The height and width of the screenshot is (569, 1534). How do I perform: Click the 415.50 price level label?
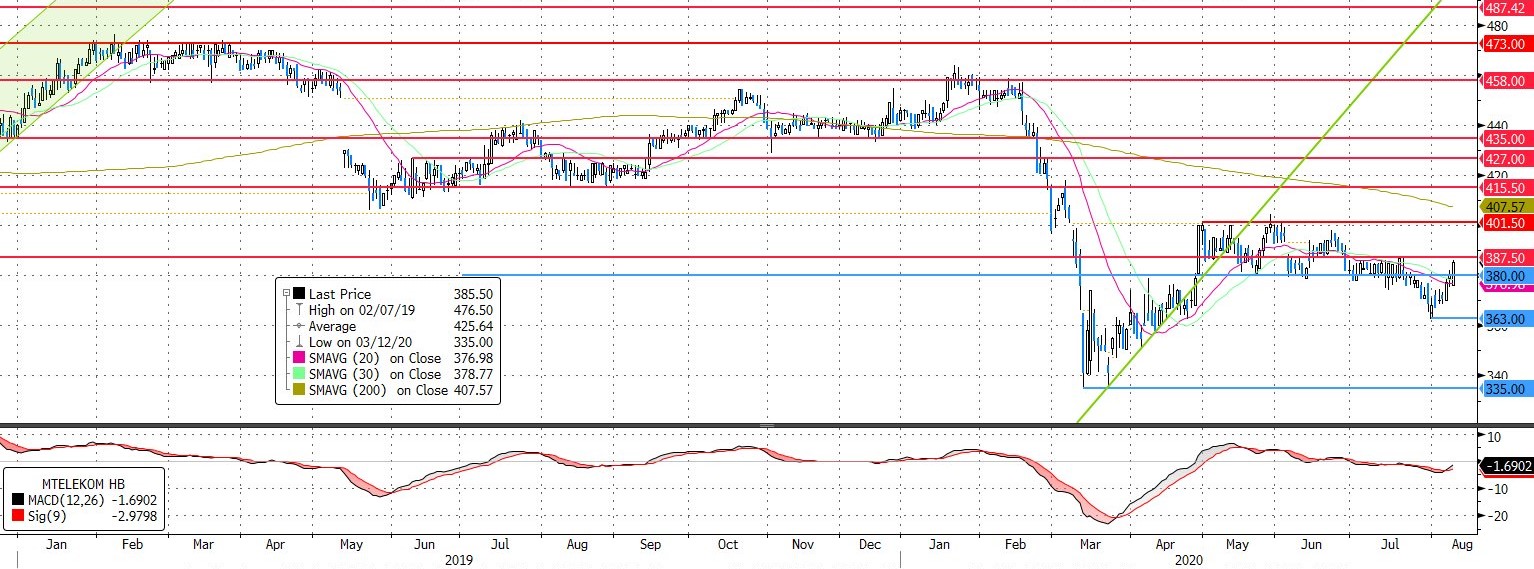[x=1506, y=188]
